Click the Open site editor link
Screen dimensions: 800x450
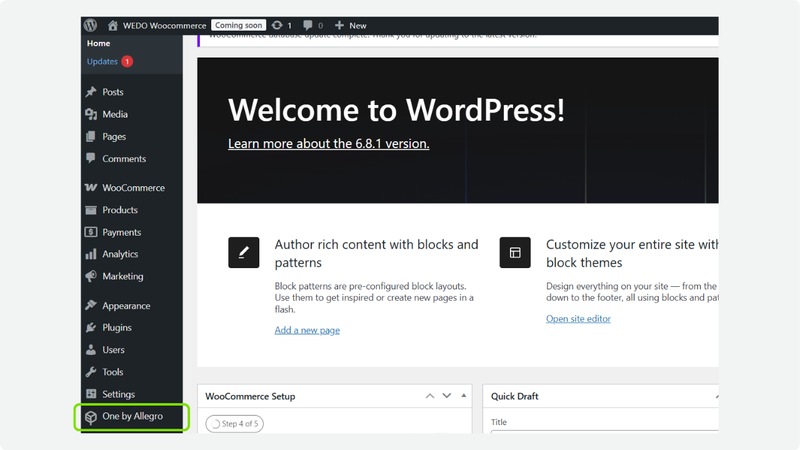click(578, 318)
